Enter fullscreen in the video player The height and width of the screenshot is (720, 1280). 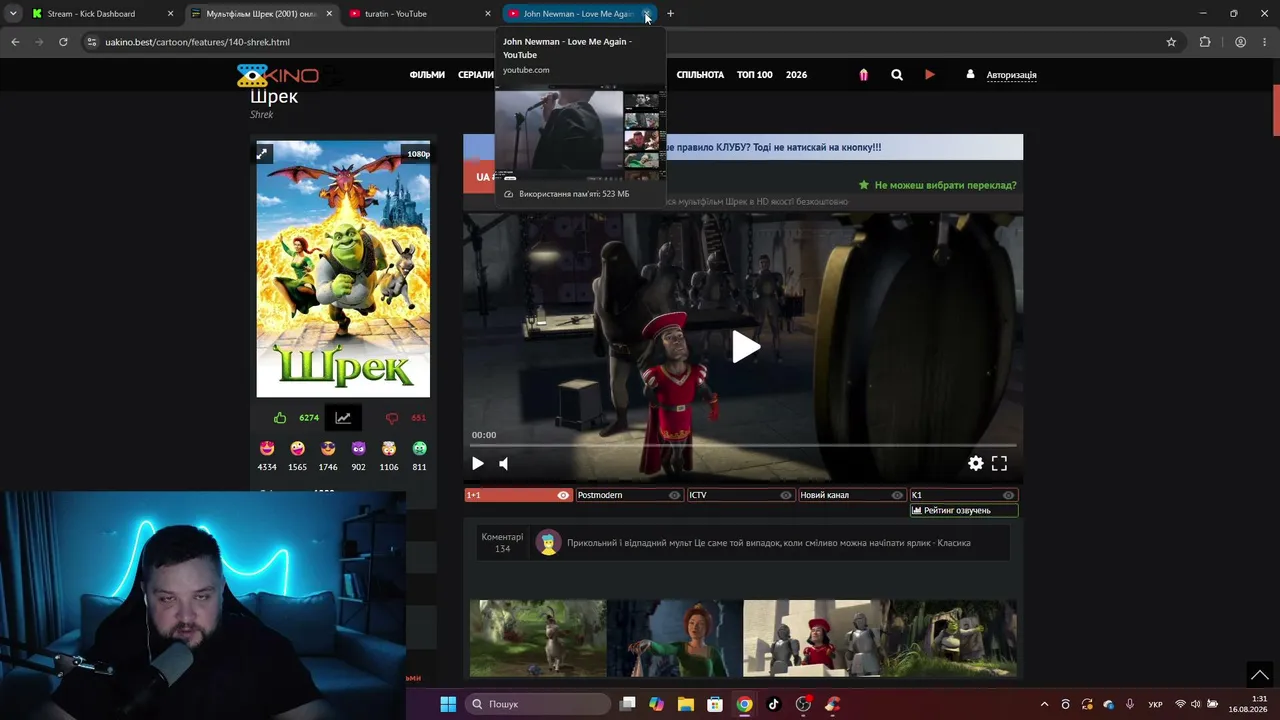[999, 463]
